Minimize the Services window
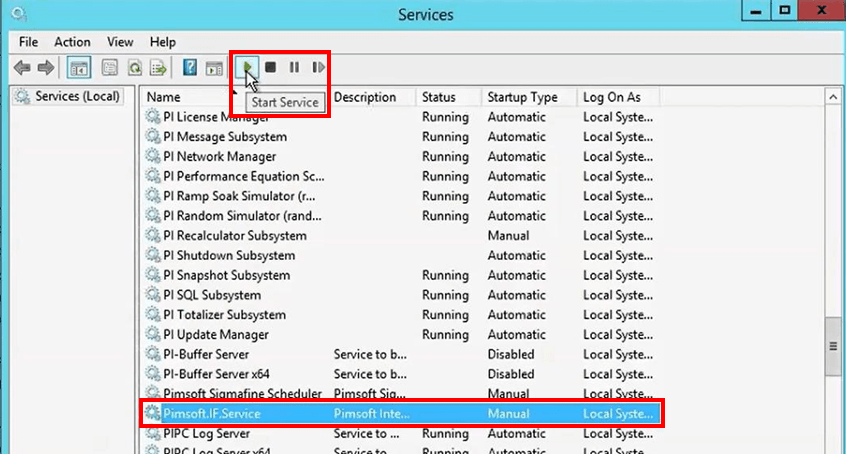Screen dimensions: 846x454 click(756, 11)
